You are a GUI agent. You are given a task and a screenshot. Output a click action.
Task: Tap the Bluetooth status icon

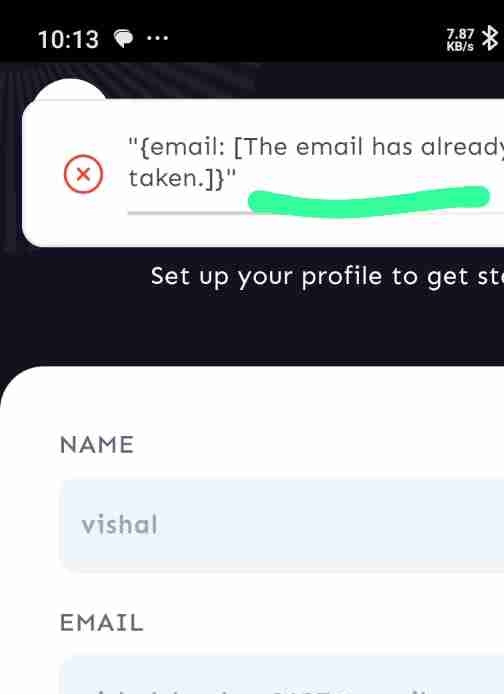coord(490,38)
